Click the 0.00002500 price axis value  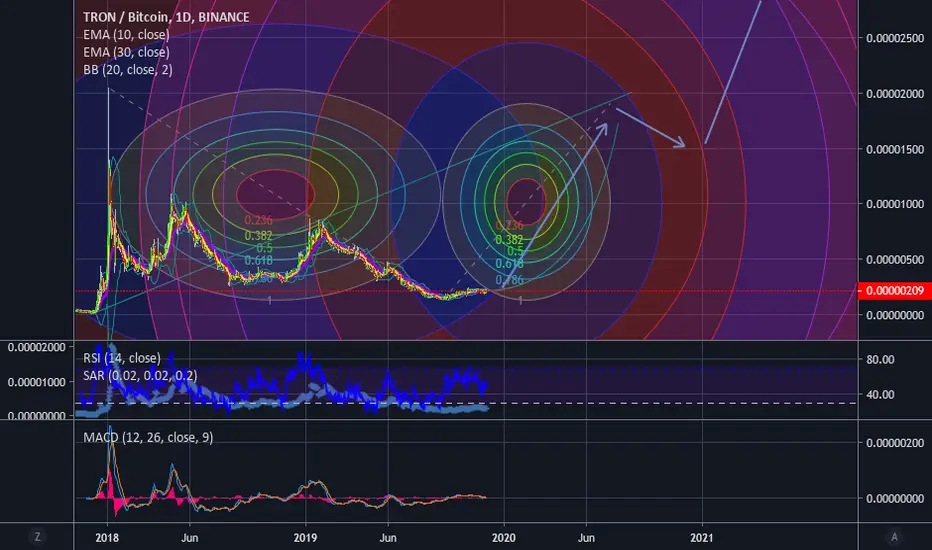[895, 39]
